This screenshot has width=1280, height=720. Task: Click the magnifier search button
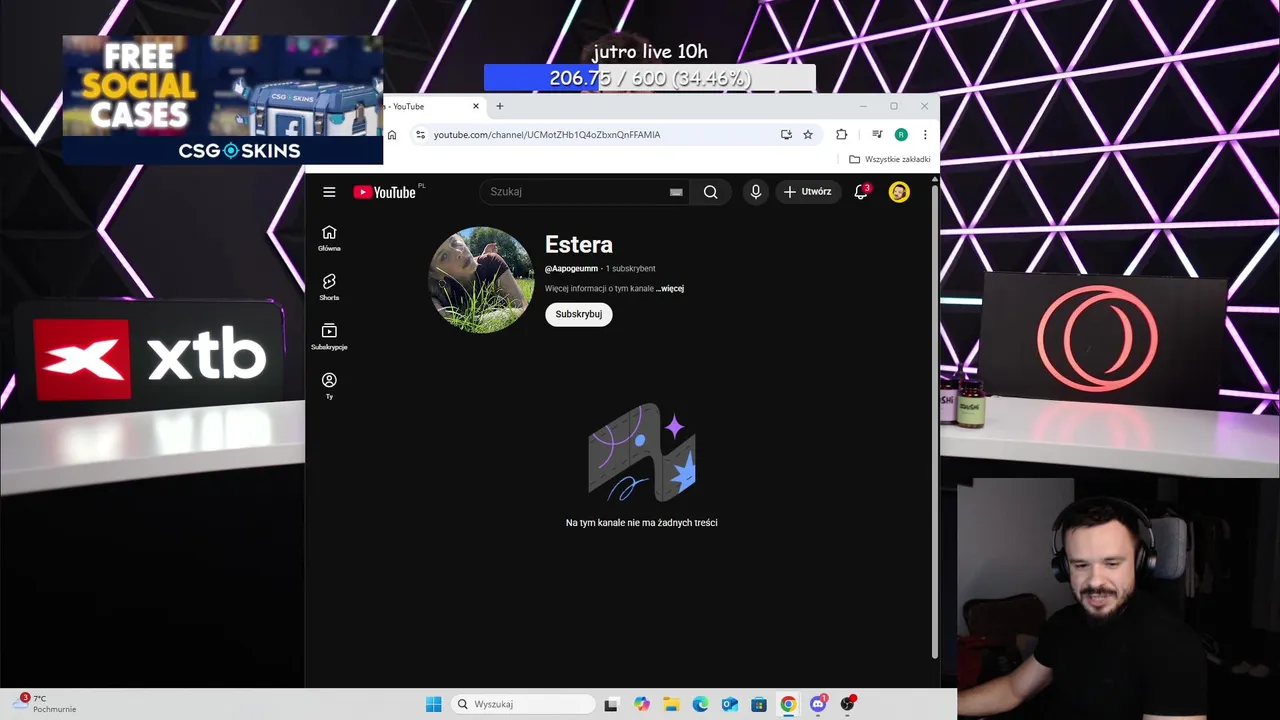tap(710, 192)
